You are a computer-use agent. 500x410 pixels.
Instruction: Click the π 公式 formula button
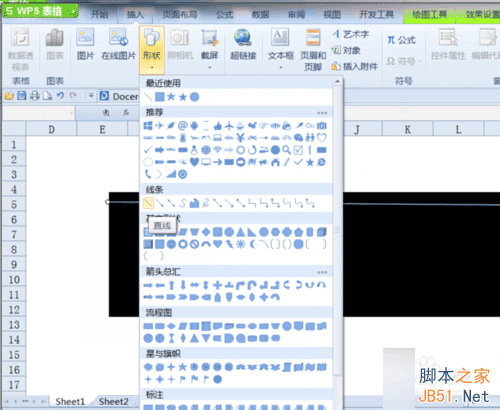[401, 40]
